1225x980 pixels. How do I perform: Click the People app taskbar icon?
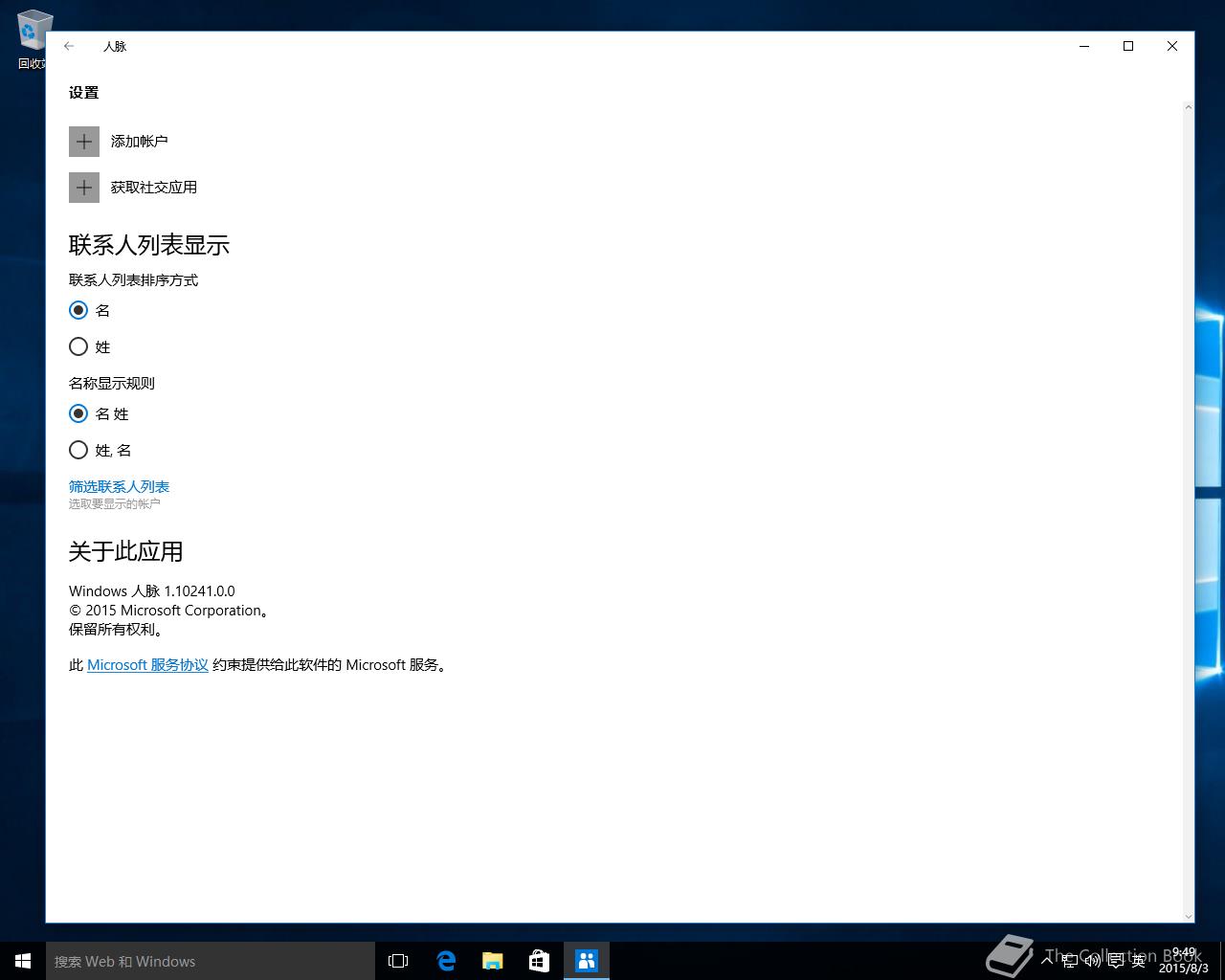[587, 961]
